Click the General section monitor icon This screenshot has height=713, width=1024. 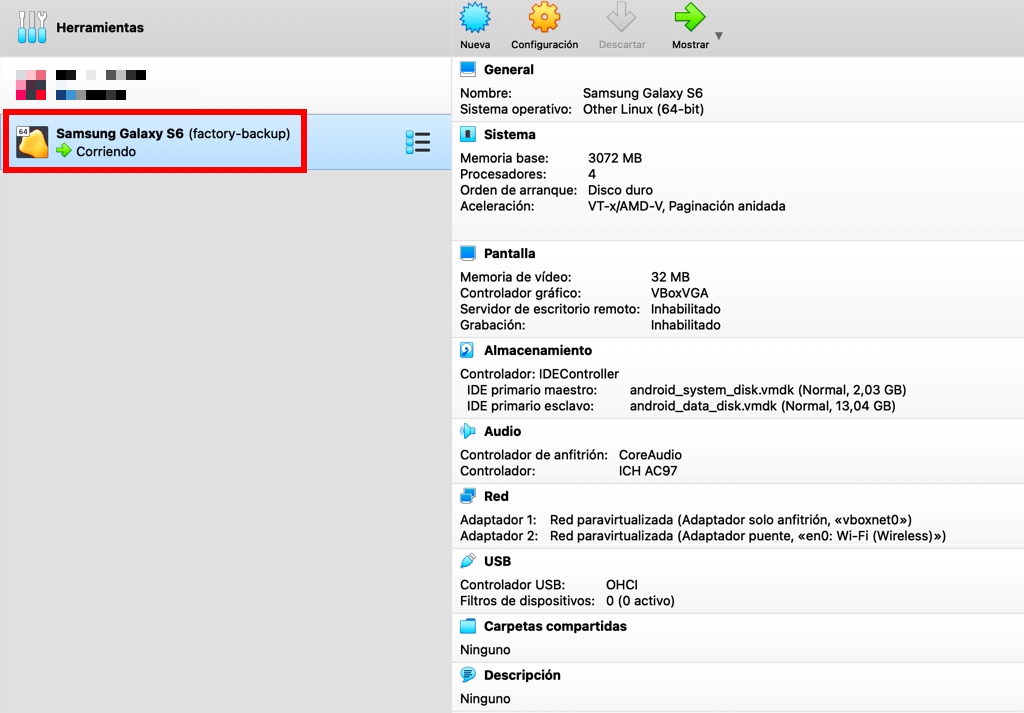[x=468, y=69]
